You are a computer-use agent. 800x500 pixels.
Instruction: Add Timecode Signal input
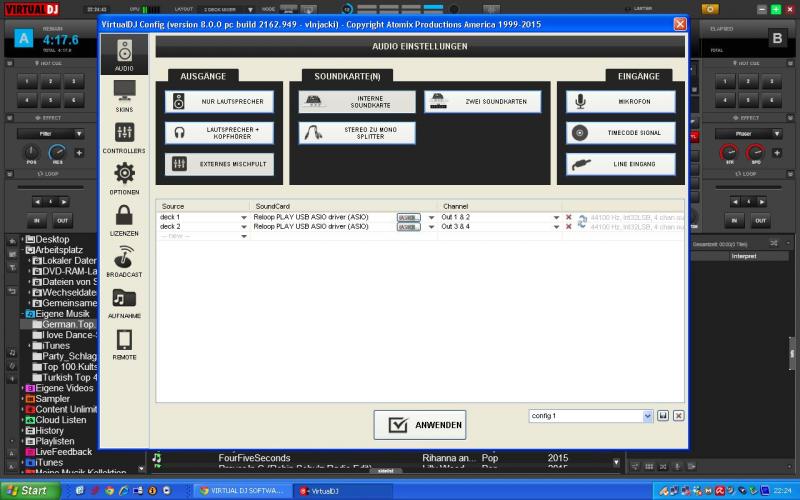(x=621, y=133)
